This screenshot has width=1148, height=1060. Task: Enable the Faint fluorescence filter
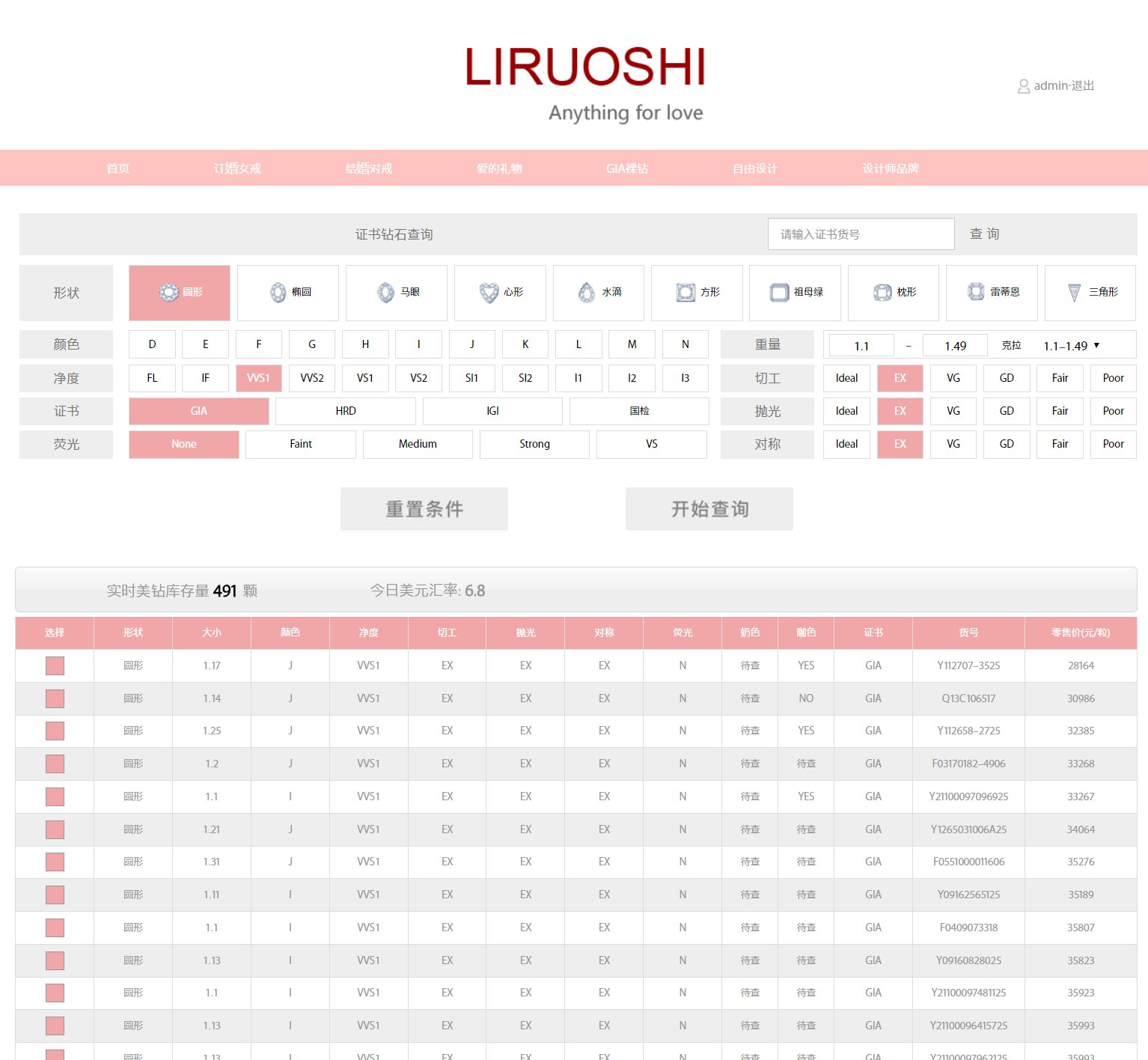click(301, 444)
